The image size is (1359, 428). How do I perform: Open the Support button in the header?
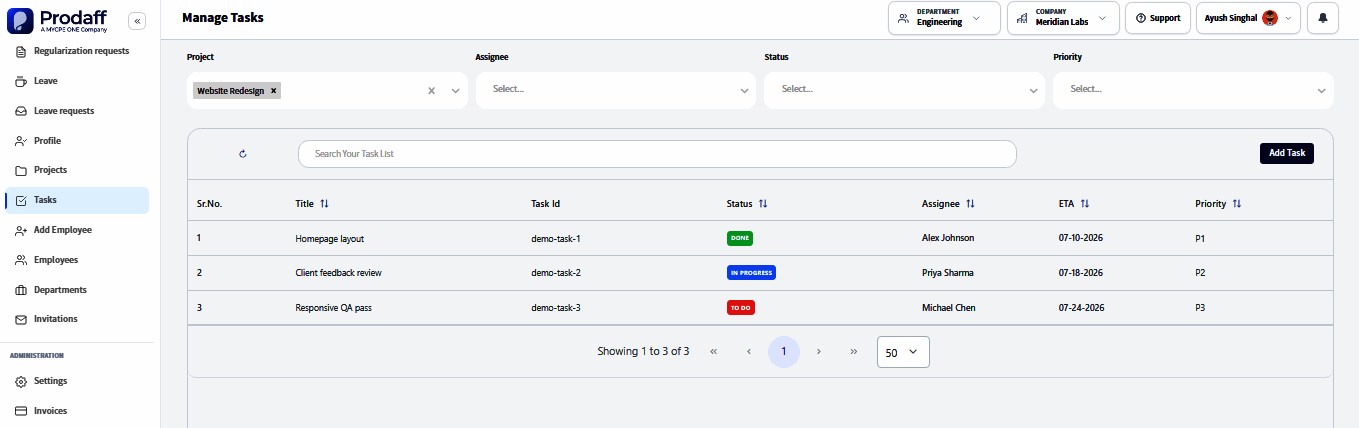1158,18
